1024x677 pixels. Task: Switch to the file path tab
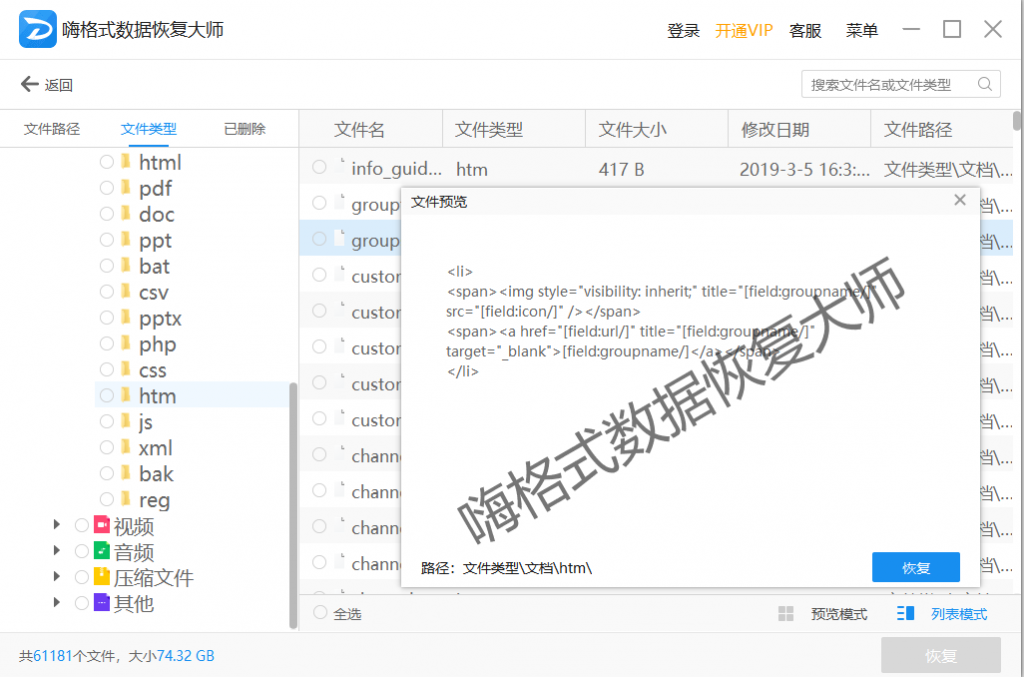pos(52,129)
